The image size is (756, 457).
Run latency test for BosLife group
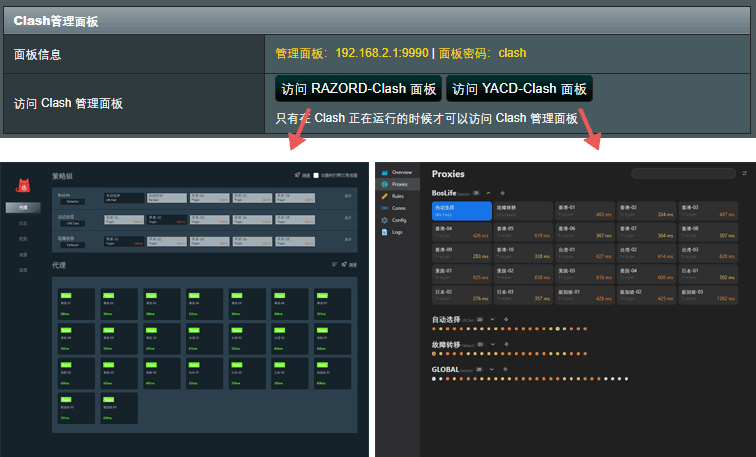pos(502,192)
